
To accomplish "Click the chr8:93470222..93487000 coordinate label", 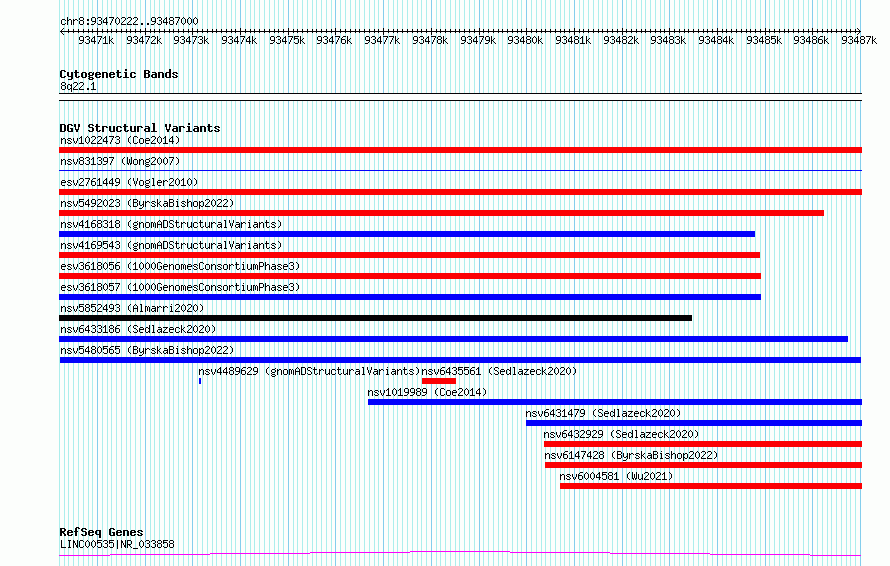I will [x=129, y=22].
